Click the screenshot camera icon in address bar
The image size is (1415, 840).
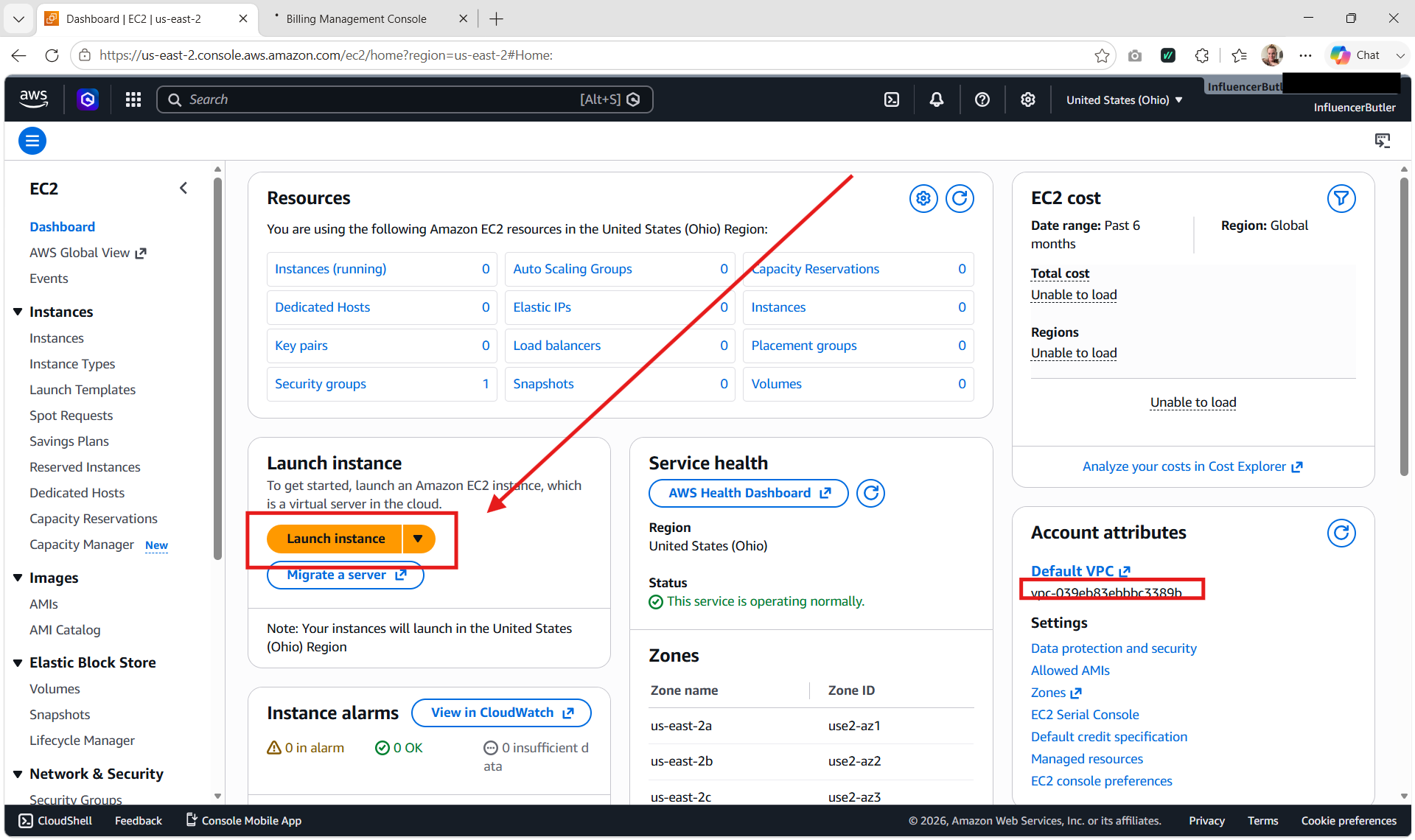[1135, 55]
